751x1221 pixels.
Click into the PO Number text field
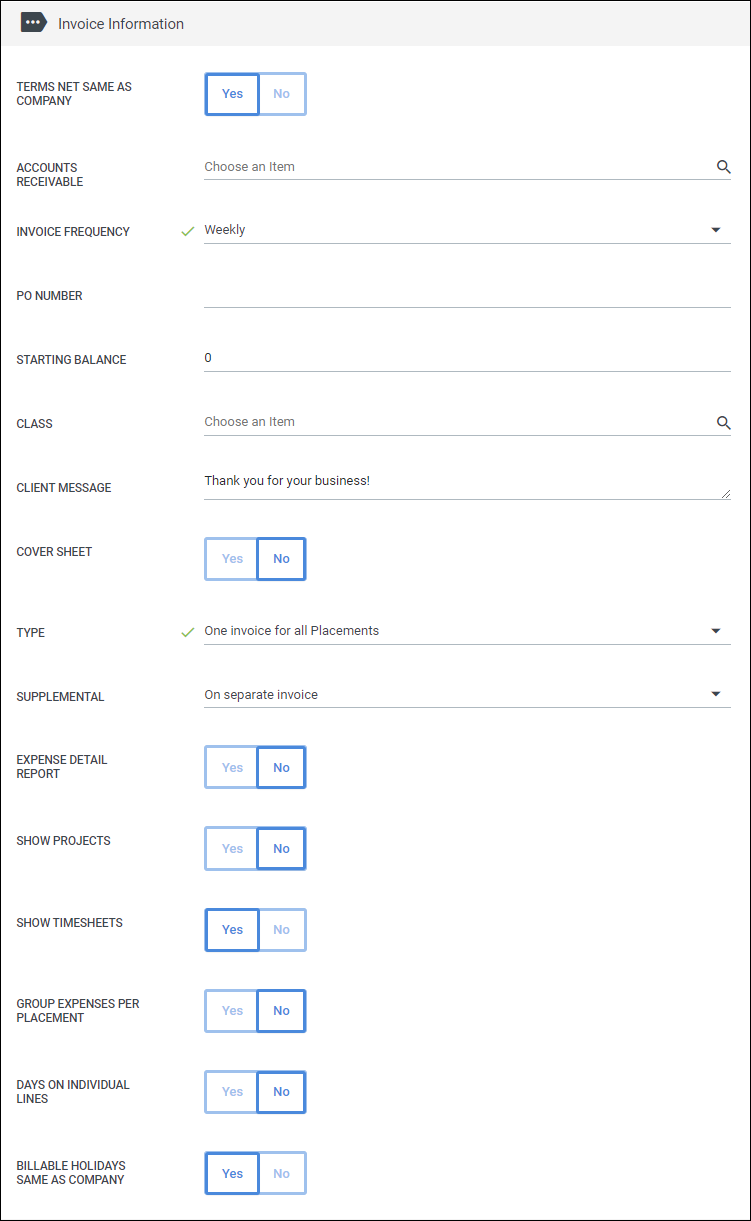click(466, 295)
